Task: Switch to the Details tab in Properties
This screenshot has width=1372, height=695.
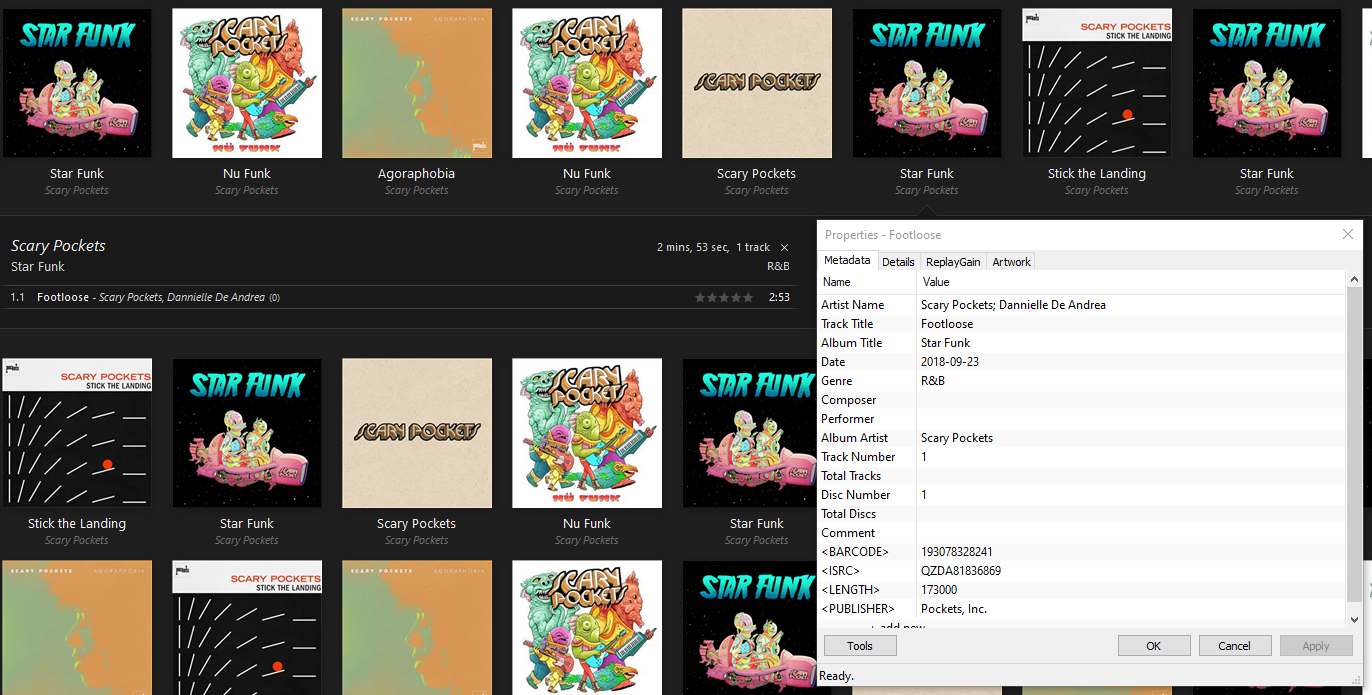Action: [x=898, y=262]
